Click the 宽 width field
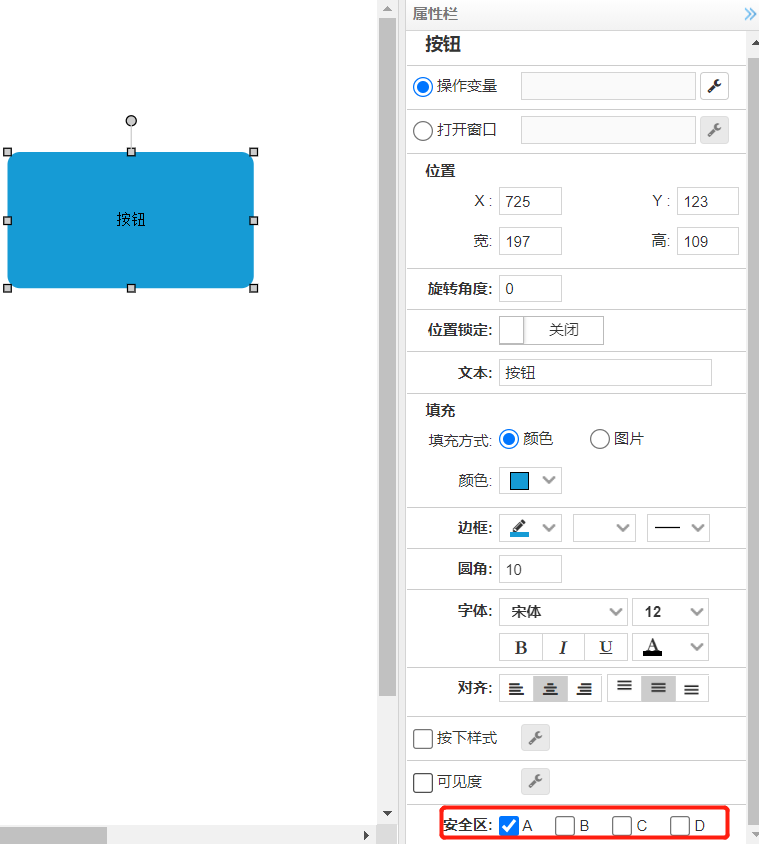 tap(530, 241)
